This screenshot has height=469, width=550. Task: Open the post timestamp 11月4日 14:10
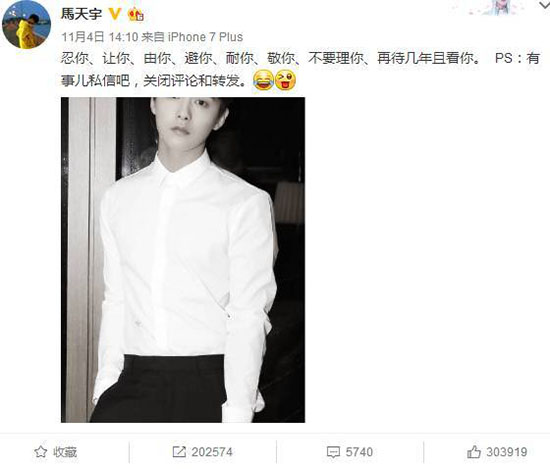100,37
